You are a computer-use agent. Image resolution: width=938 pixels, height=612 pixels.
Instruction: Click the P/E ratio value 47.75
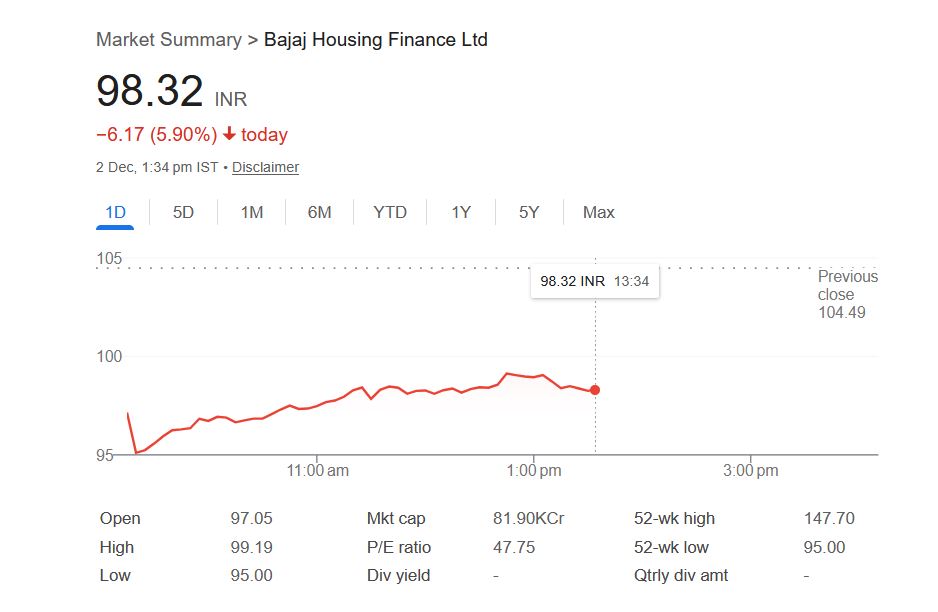click(x=514, y=547)
